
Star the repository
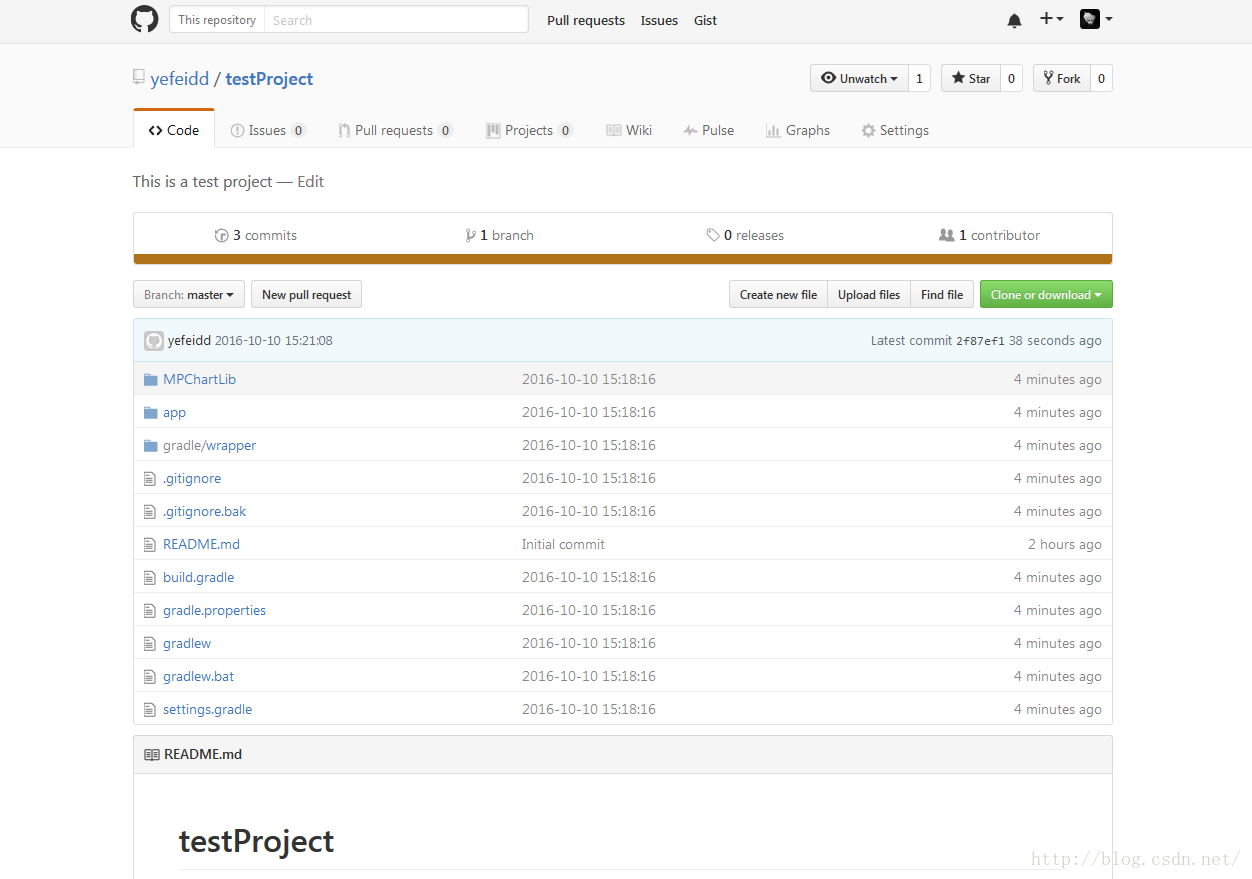tap(970, 78)
